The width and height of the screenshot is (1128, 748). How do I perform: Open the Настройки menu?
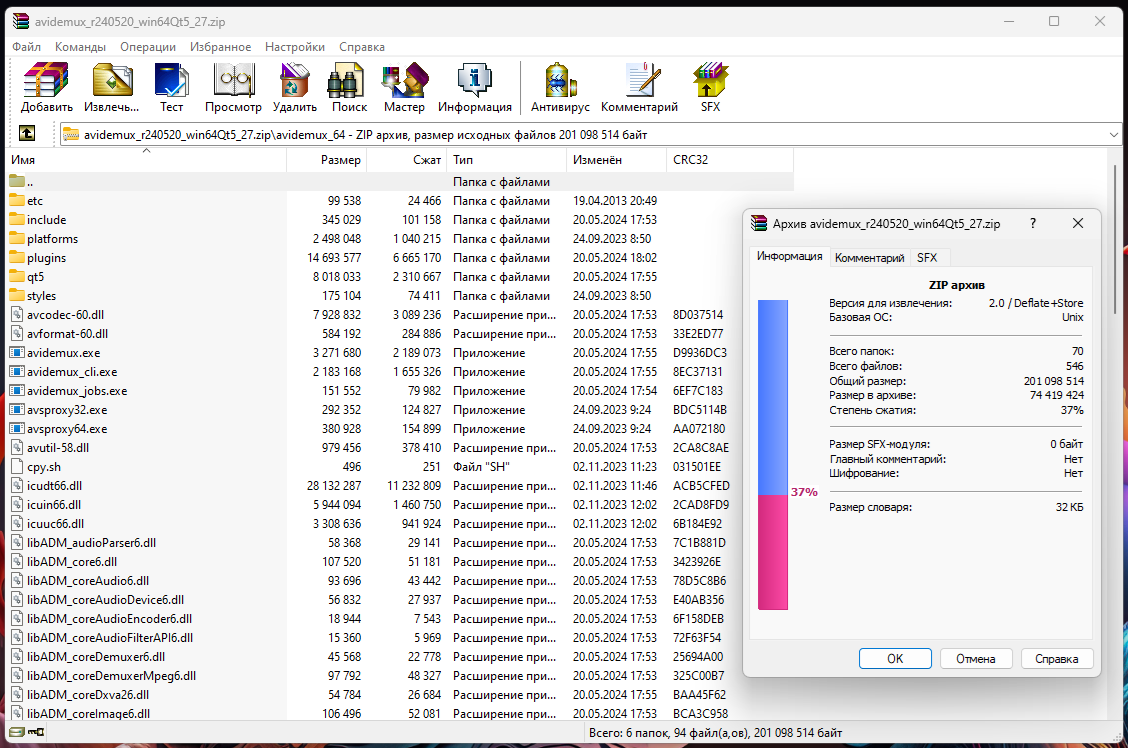coord(295,47)
